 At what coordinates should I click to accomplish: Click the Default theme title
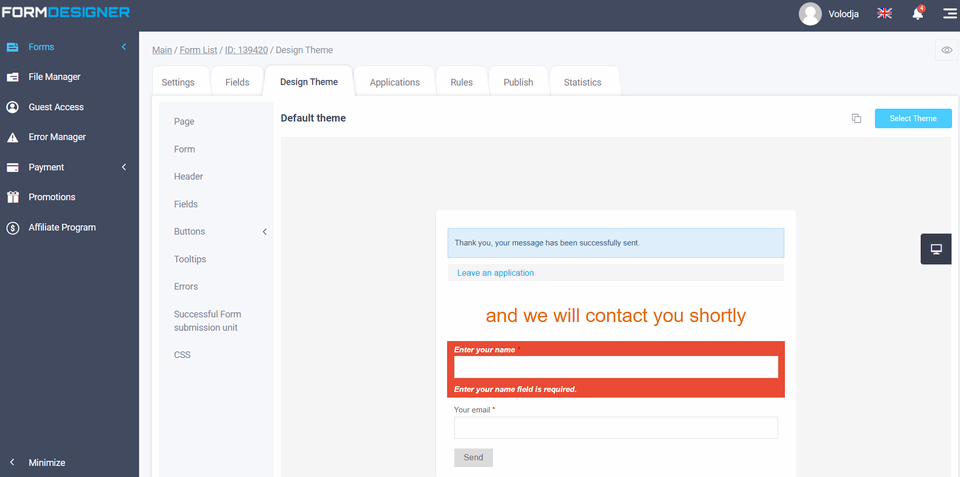click(x=313, y=118)
